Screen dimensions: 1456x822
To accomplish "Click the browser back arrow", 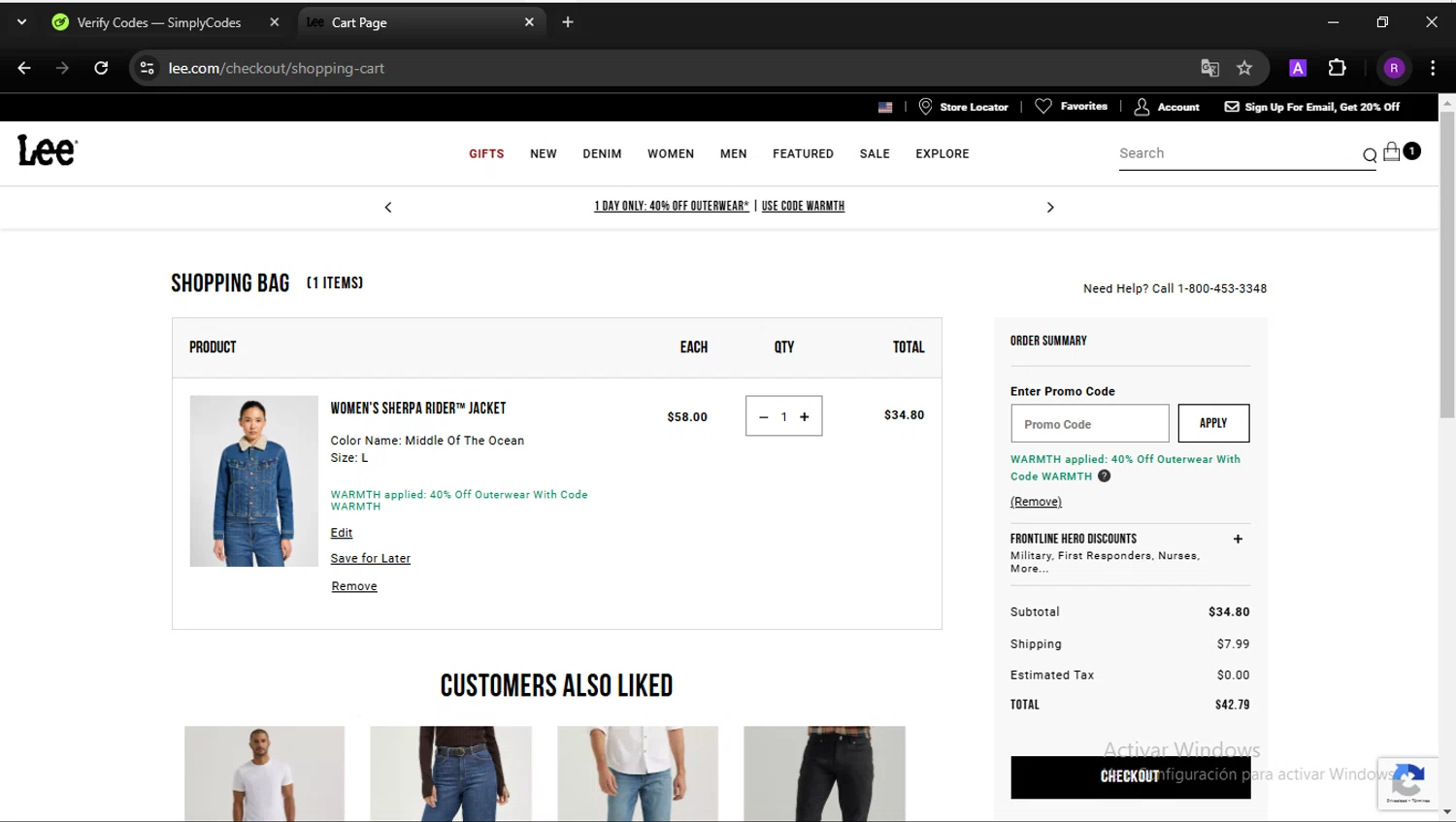I will click(x=24, y=68).
